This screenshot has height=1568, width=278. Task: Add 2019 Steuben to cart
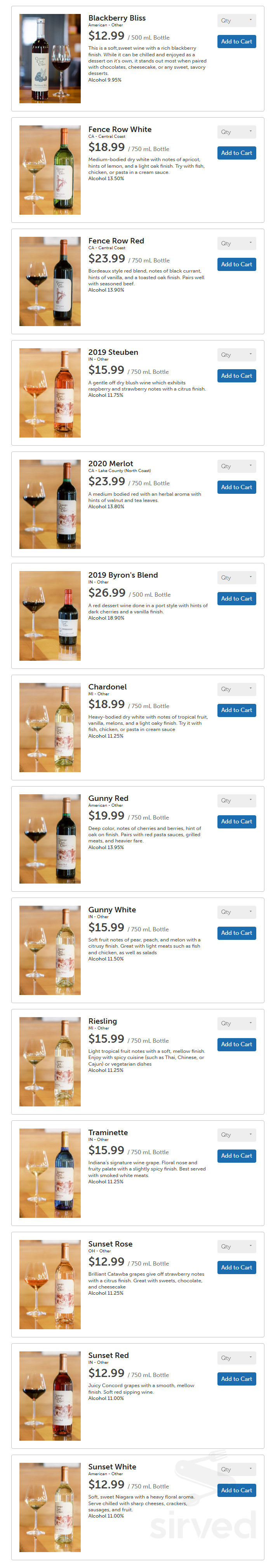tap(236, 375)
